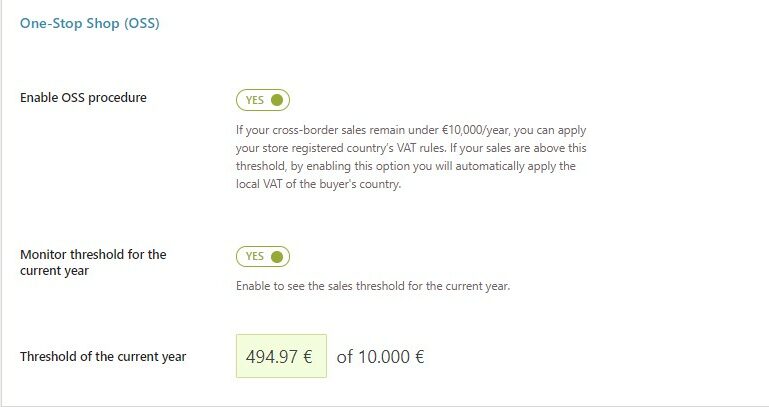Click the 494.97 € threshold value box
Viewport: 769px width, 407px height.
click(x=281, y=356)
